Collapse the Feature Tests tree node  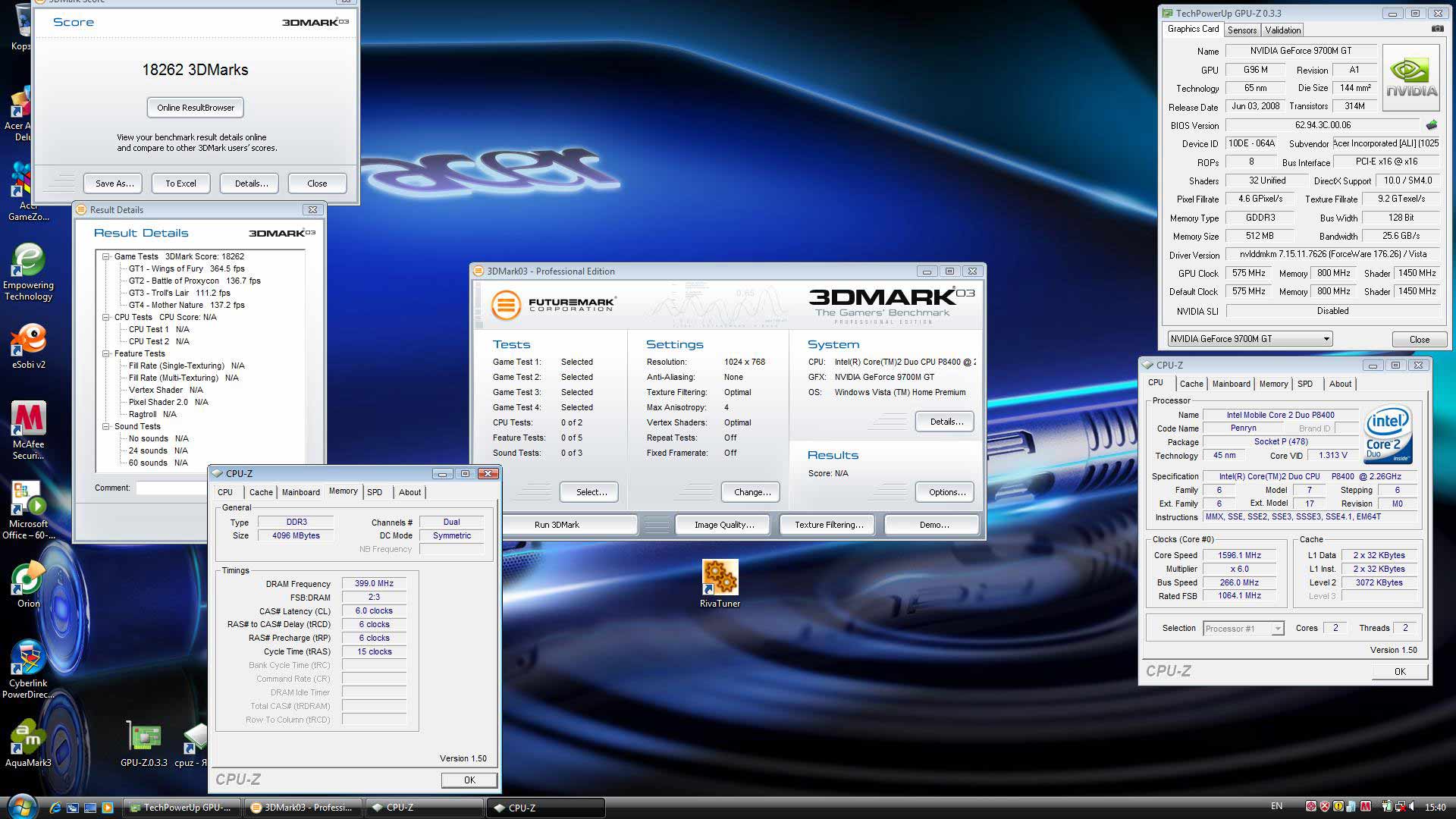pyautogui.click(x=106, y=353)
